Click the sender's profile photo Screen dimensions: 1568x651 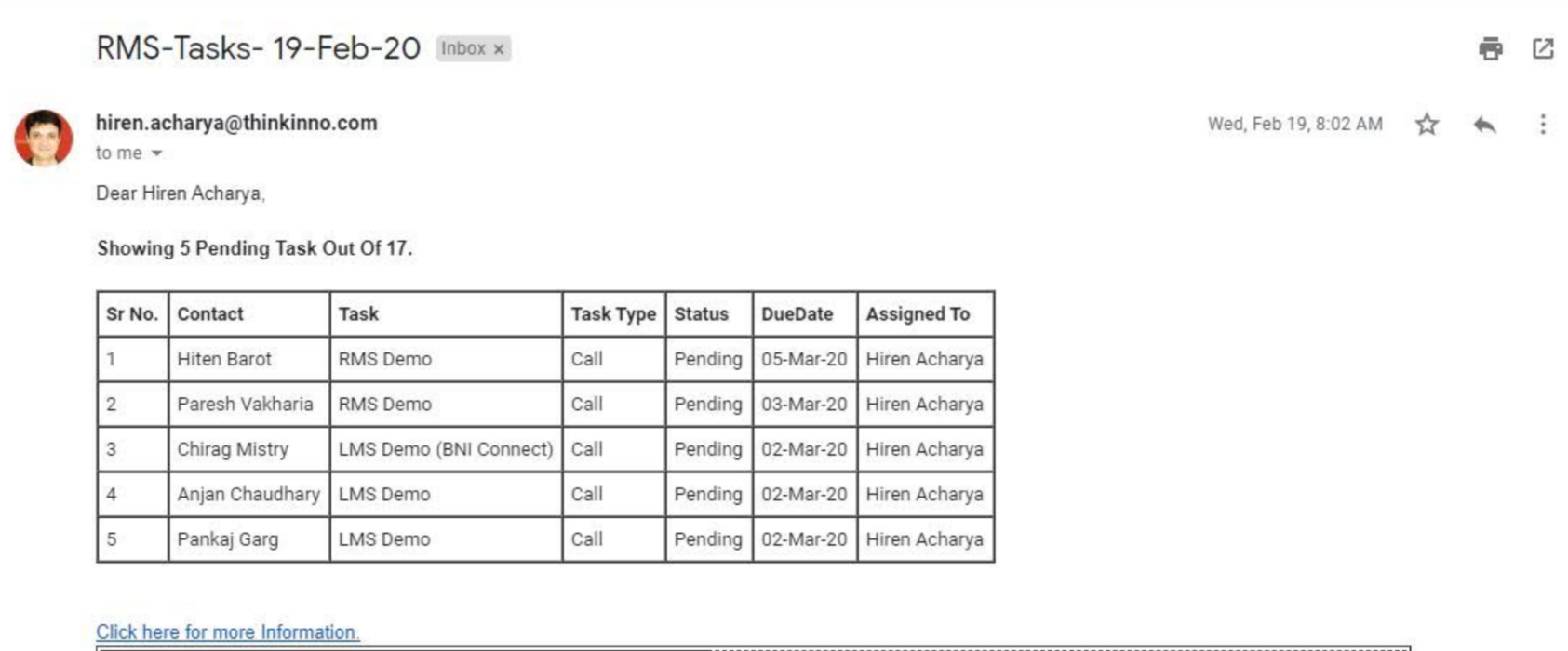[43, 139]
